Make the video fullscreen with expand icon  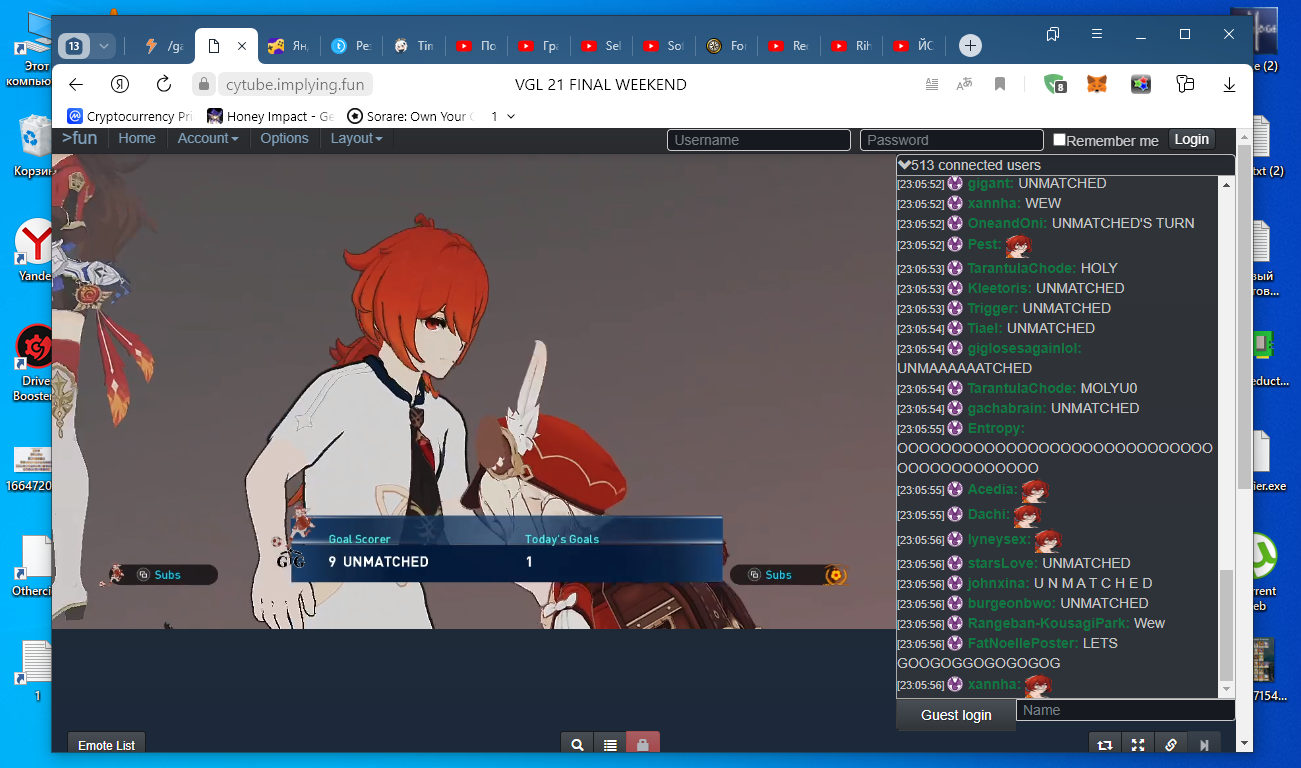[x=1138, y=744]
